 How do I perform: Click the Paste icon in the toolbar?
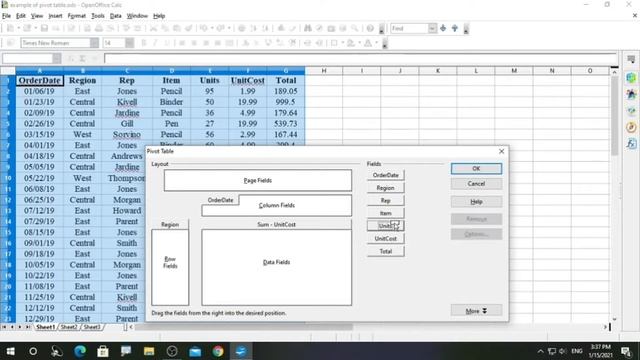coord(177,28)
